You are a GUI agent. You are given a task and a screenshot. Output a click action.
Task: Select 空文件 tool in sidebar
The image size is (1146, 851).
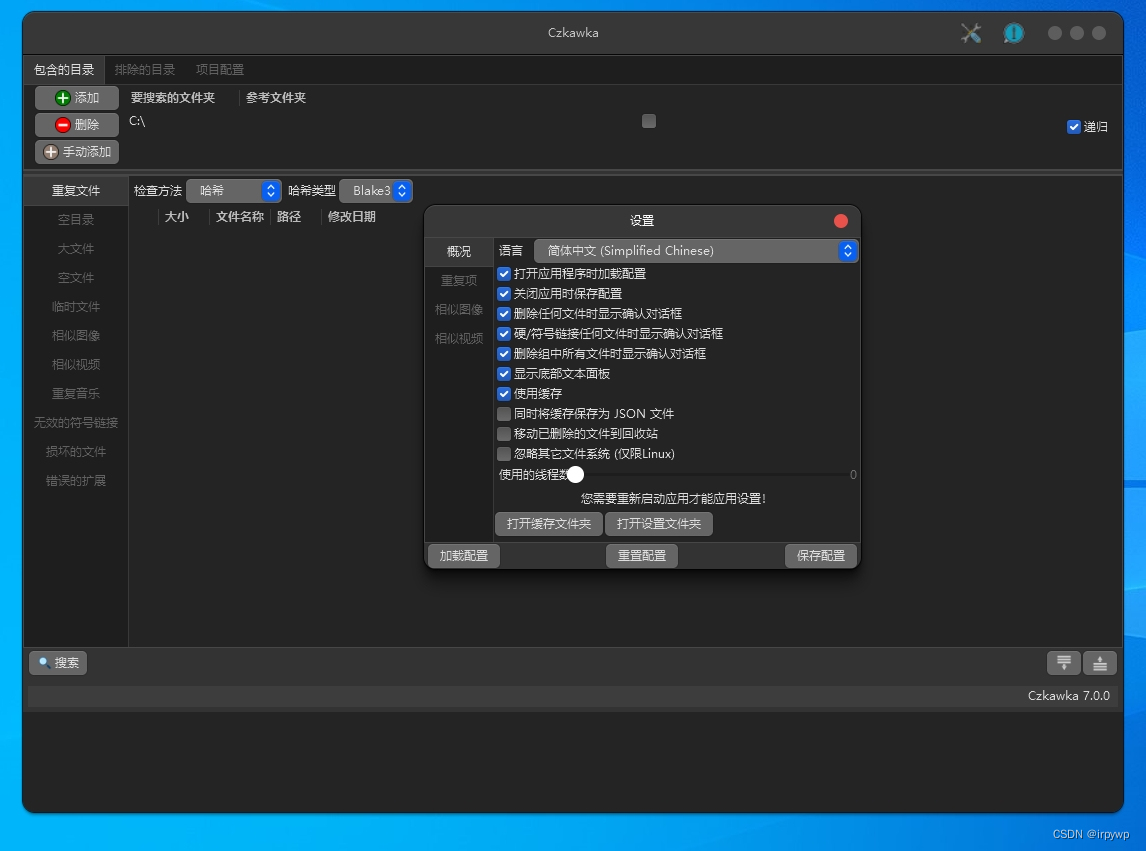[76, 278]
